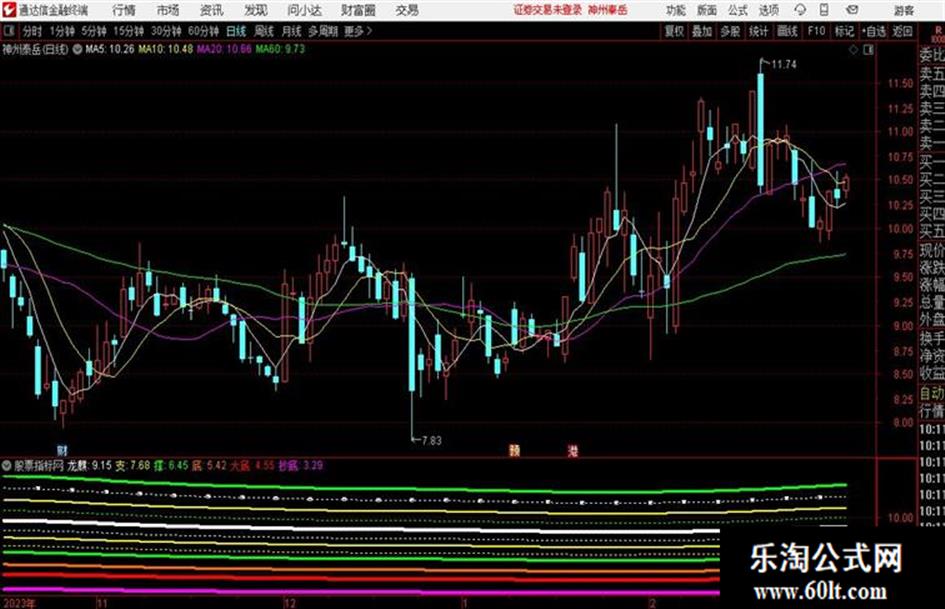Open the 问小达 menu
Viewport: 945px width, 609px height.
point(304,10)
